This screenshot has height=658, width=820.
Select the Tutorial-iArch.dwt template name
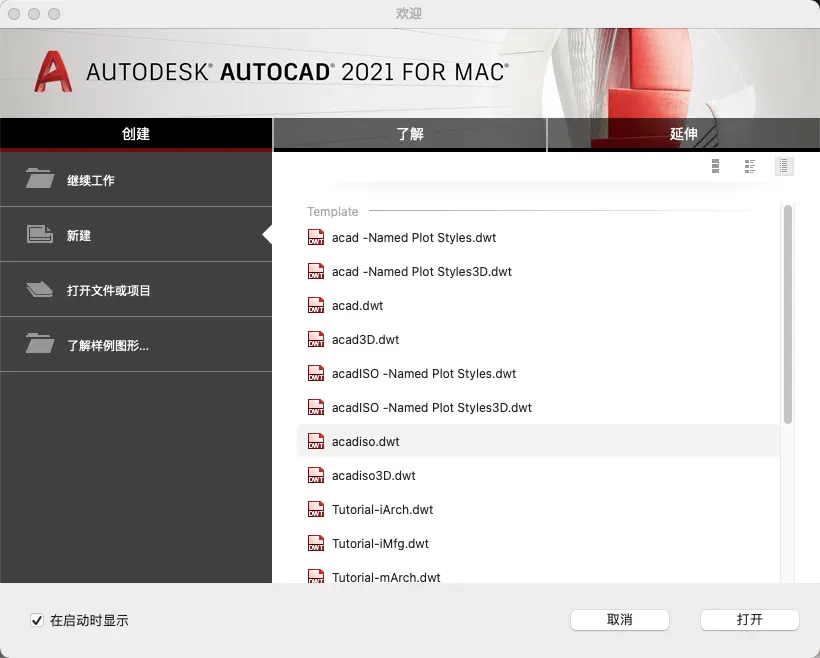(x=382, y=509)
